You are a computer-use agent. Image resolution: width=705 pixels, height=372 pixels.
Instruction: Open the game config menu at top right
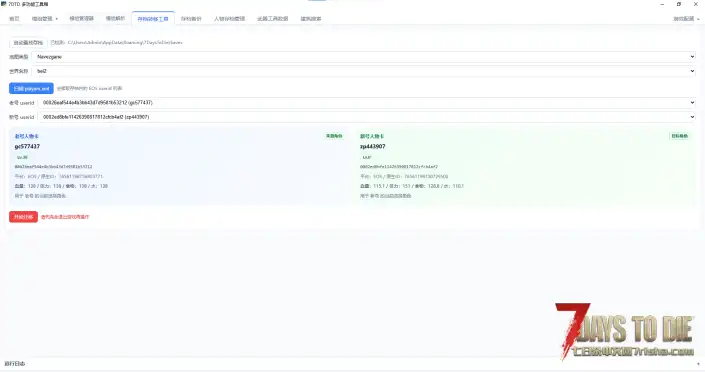pyautogui.click(x=686, y=18)
